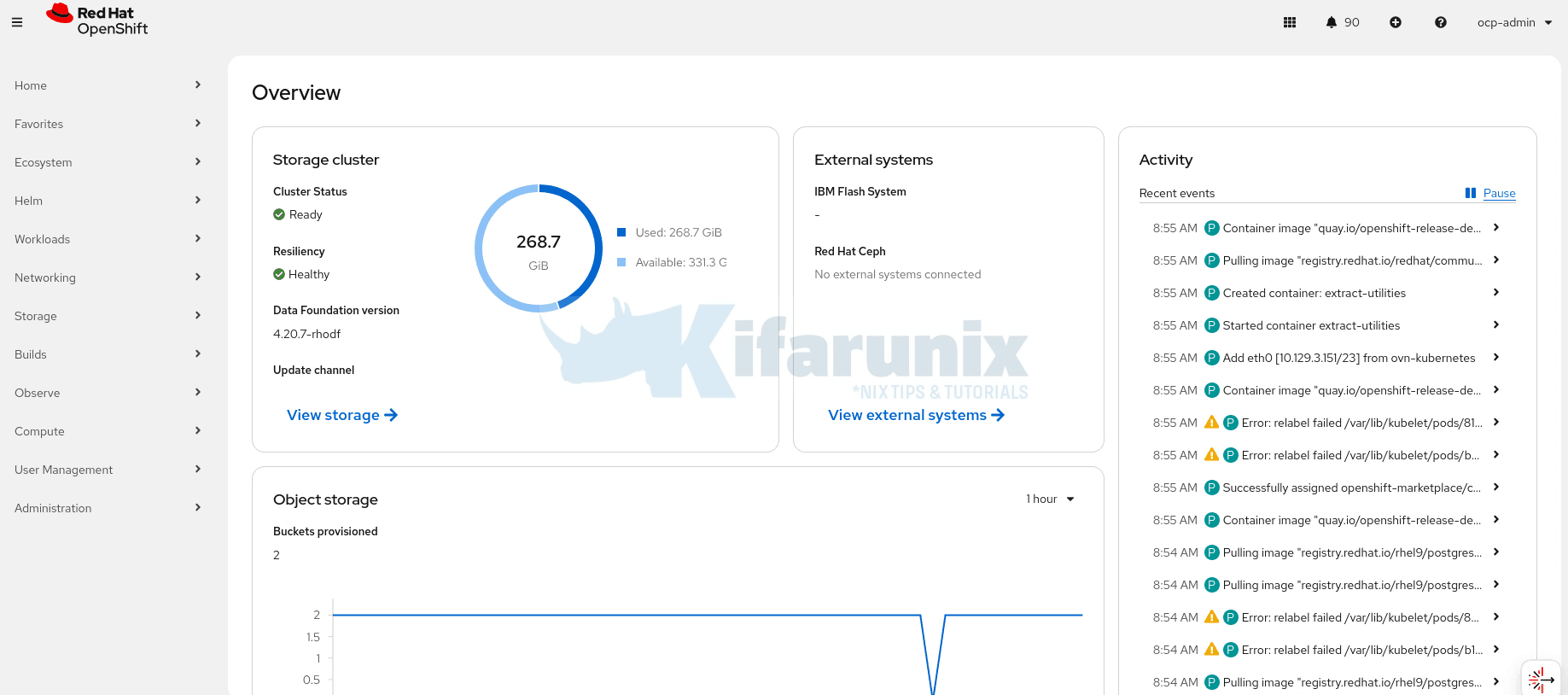Click the floating assistant icon at bottom right

(1540, 680)
